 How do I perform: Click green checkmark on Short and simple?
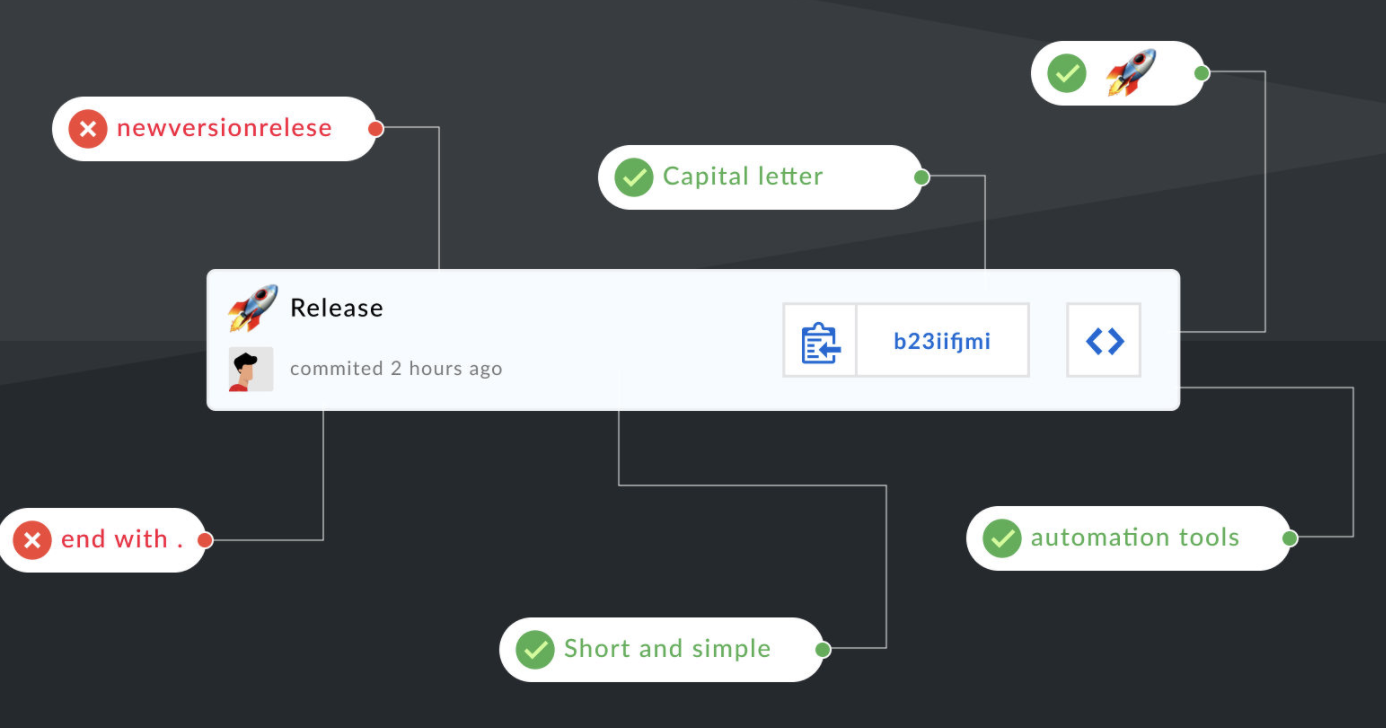pos(535,649)
